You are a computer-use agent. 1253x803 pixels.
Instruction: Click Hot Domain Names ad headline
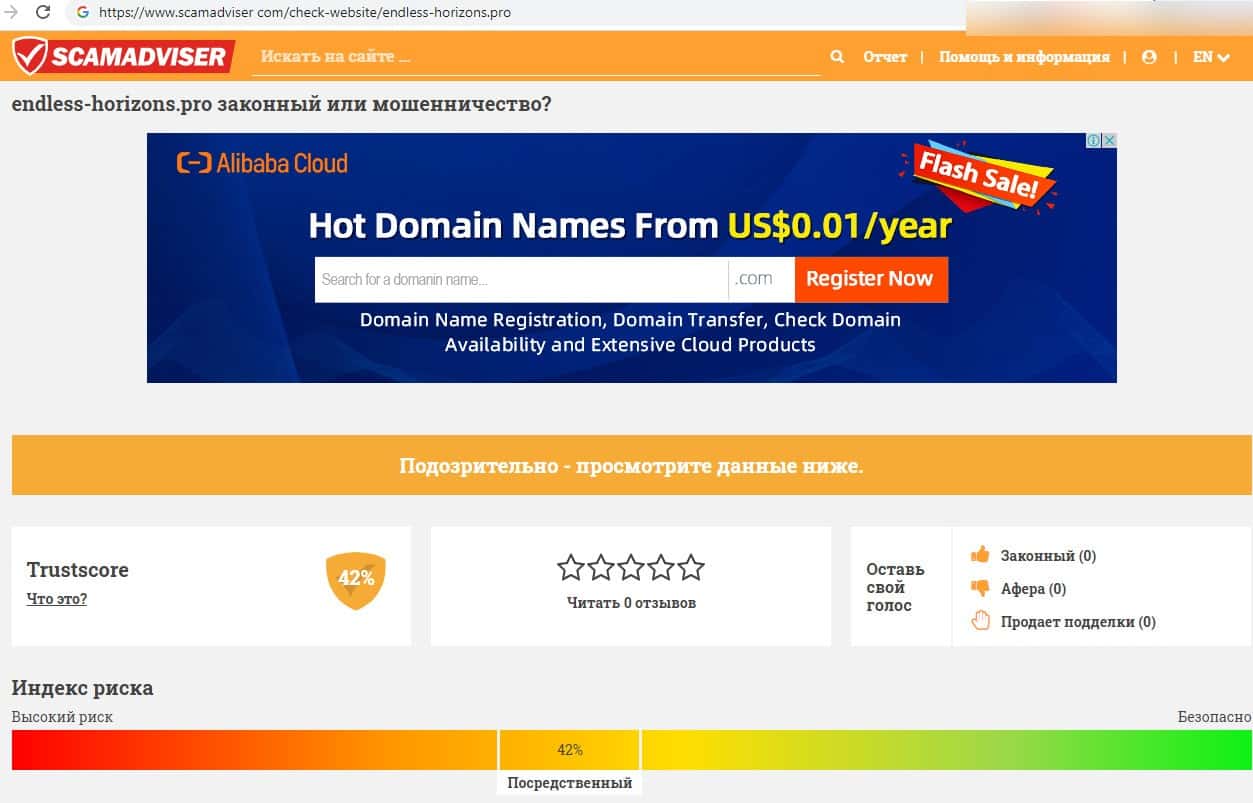click(630, 226)
